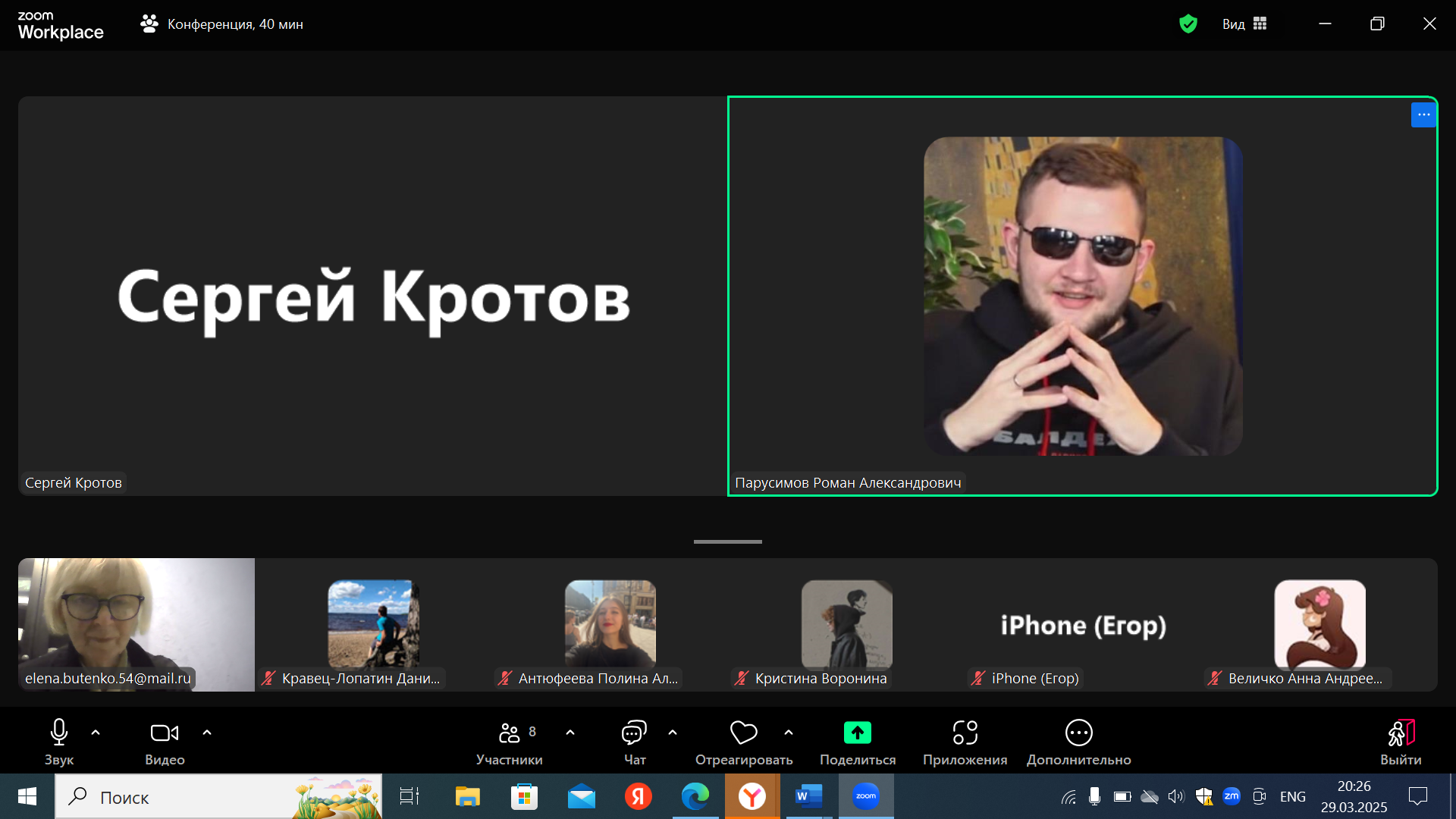
Task: Select iPhone (Егор) participant tile
Action: coord(1083,625)
